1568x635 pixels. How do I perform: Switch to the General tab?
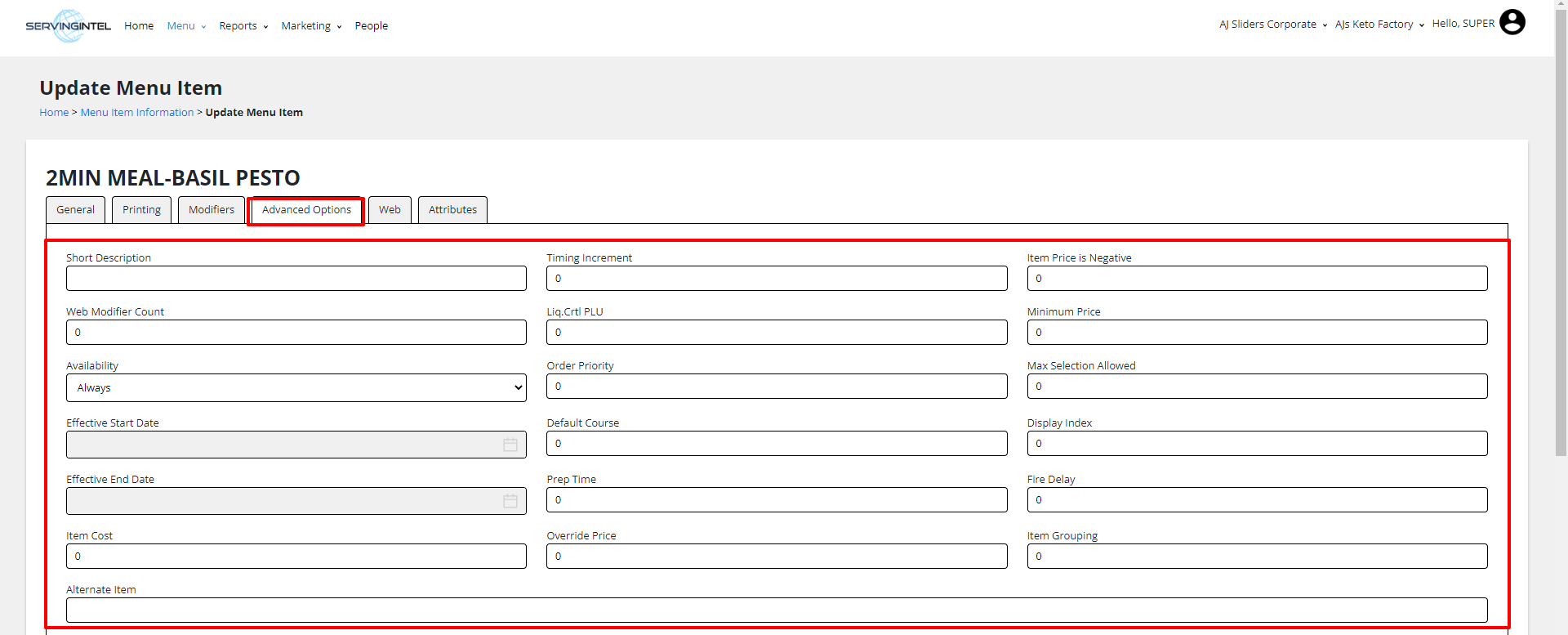(75, 210)
